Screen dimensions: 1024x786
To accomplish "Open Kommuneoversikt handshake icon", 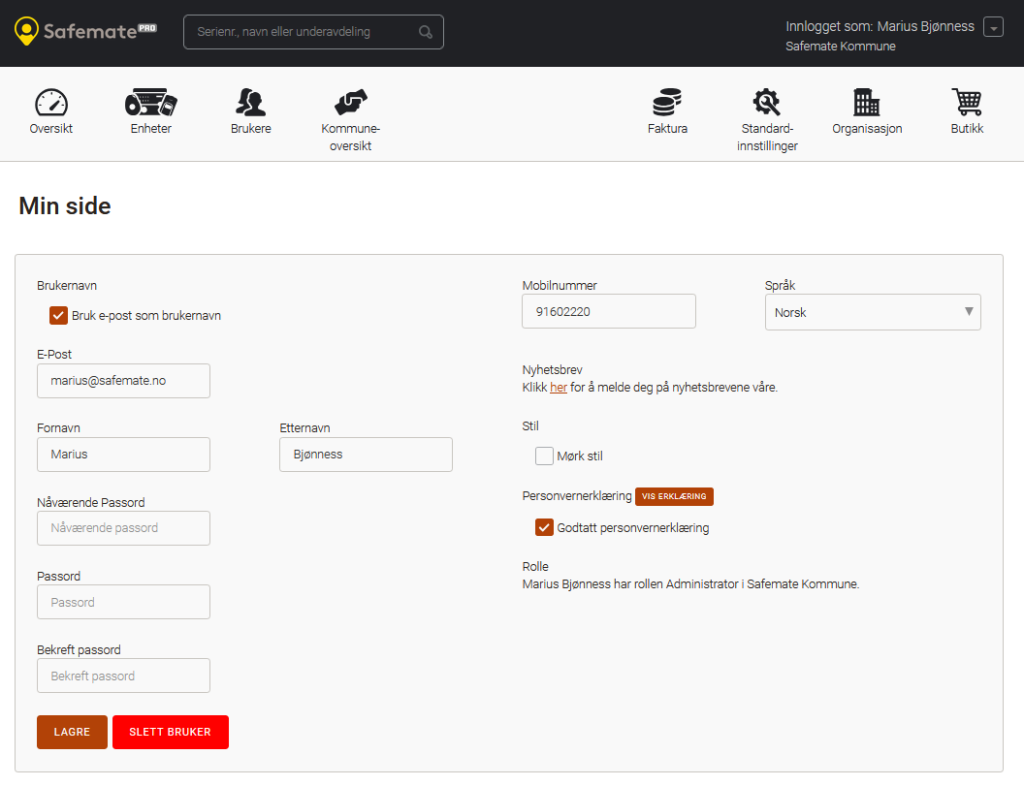I will click(x=351, y=102).
